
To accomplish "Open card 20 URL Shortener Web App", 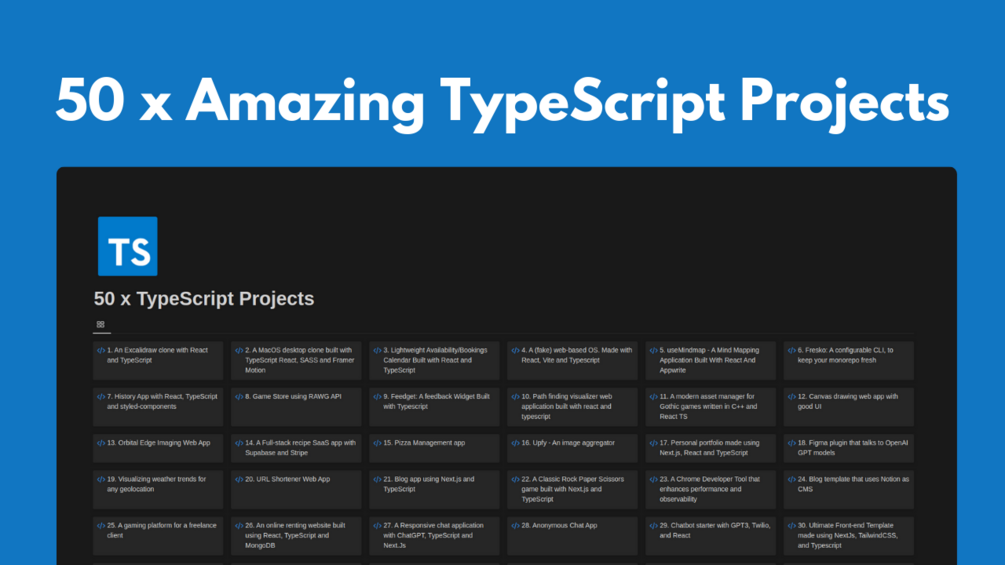I will (x=296, y=489).
